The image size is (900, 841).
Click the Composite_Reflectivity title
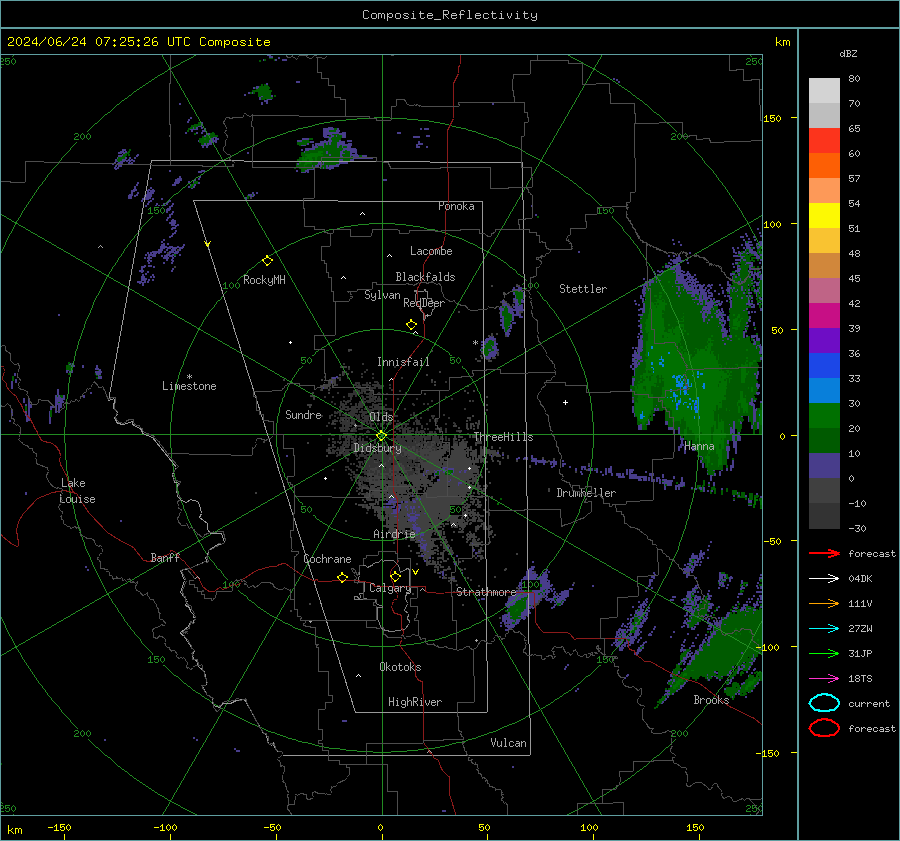pos(450,15)
